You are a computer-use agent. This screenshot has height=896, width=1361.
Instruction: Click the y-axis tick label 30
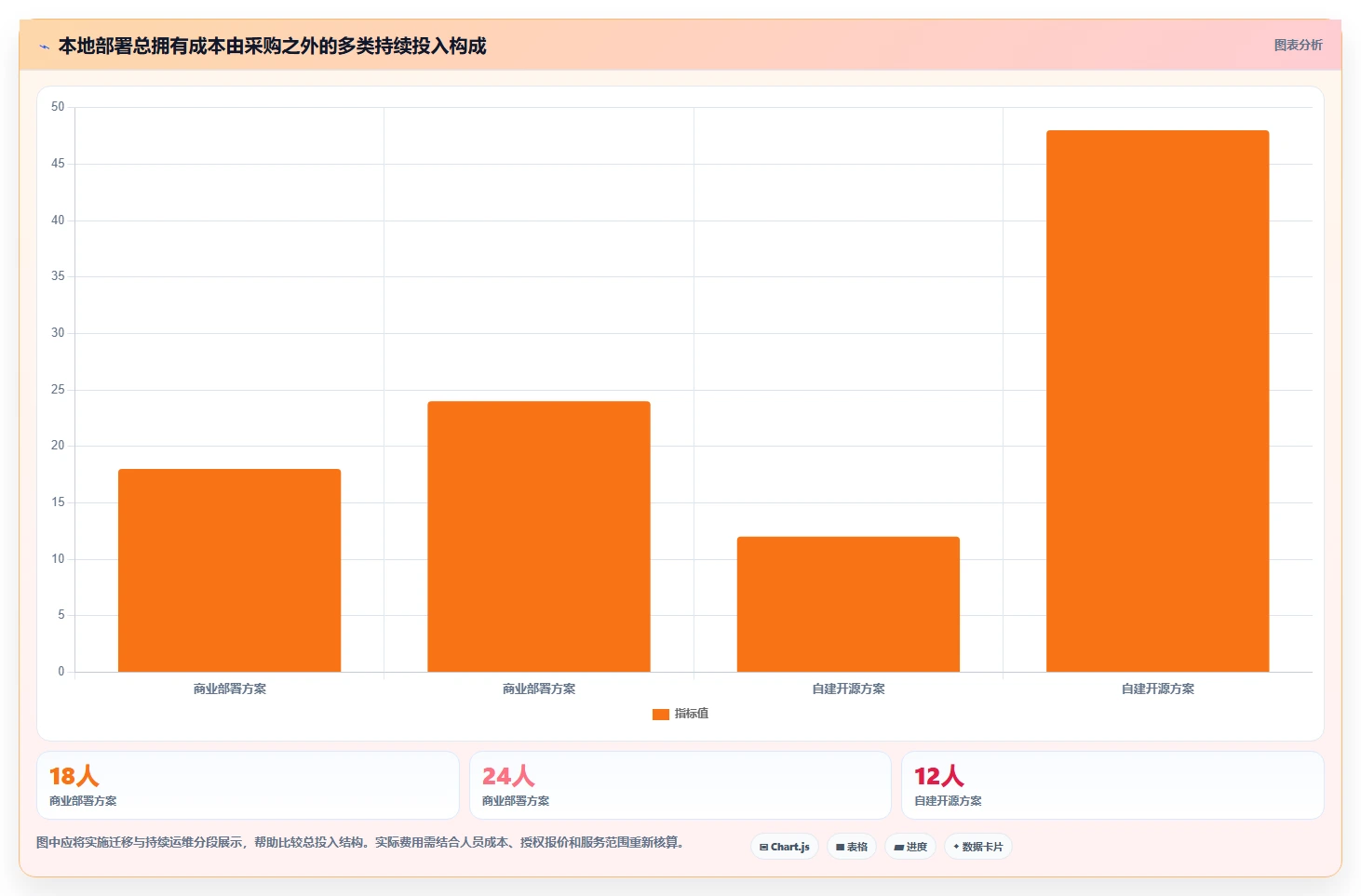click(58, 333)
